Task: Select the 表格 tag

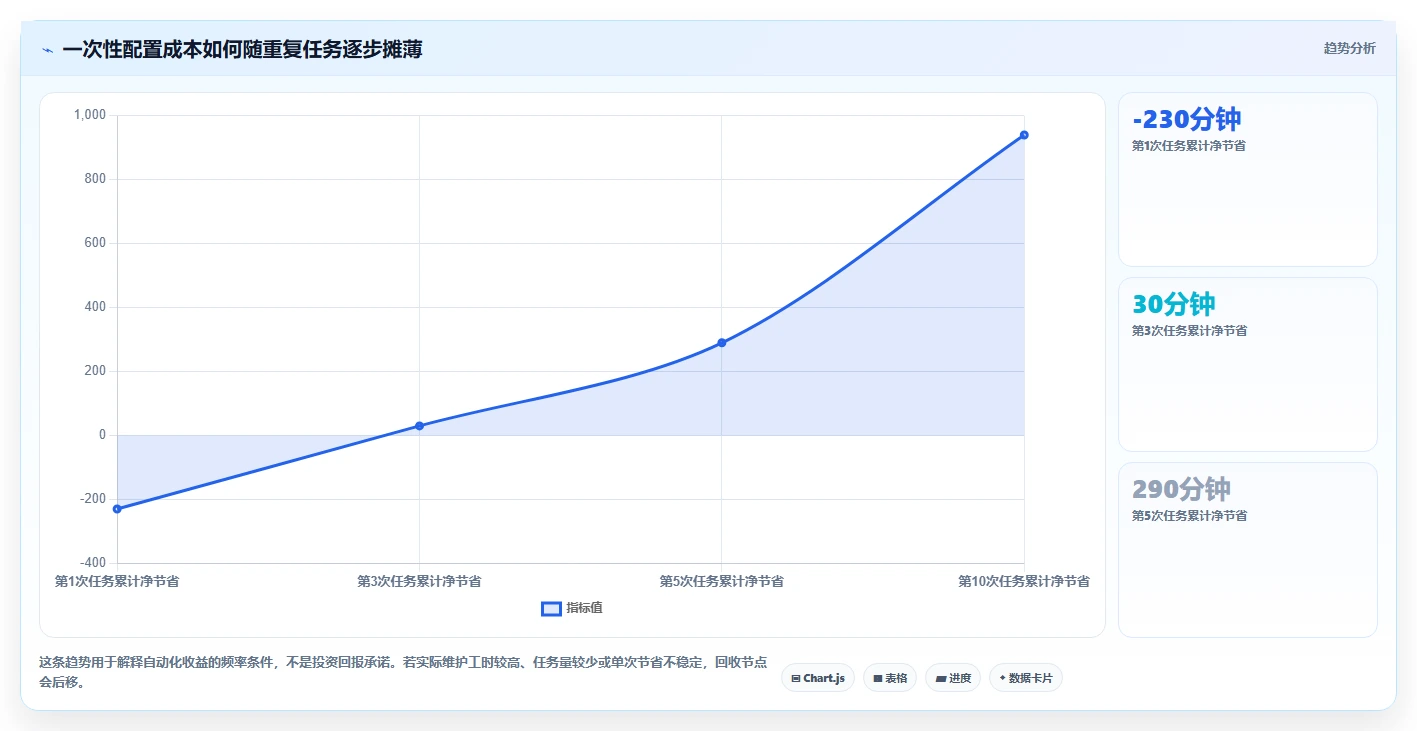Action: [x=890, y=678]
